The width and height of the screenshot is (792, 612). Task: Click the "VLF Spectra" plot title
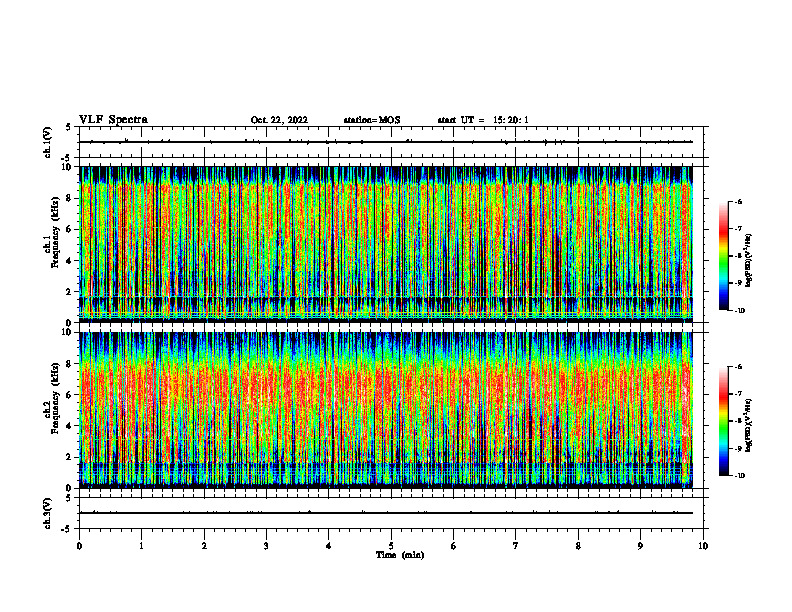coord(113,120)
